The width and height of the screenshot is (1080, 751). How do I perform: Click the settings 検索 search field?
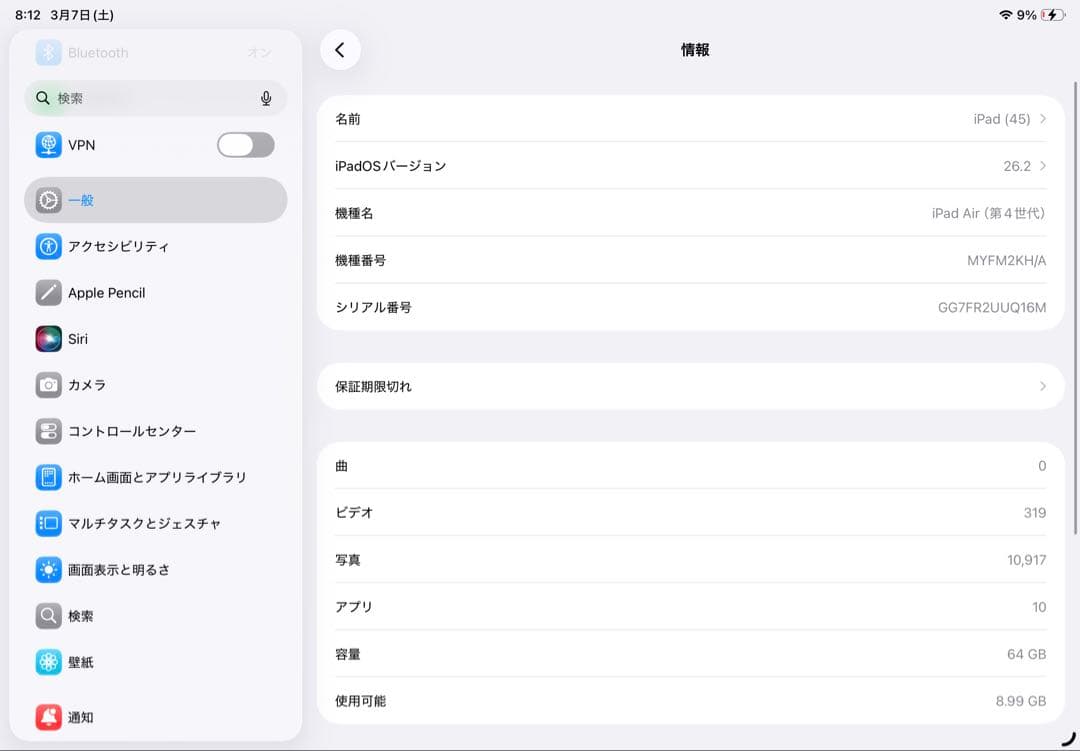tap(156, 98)
